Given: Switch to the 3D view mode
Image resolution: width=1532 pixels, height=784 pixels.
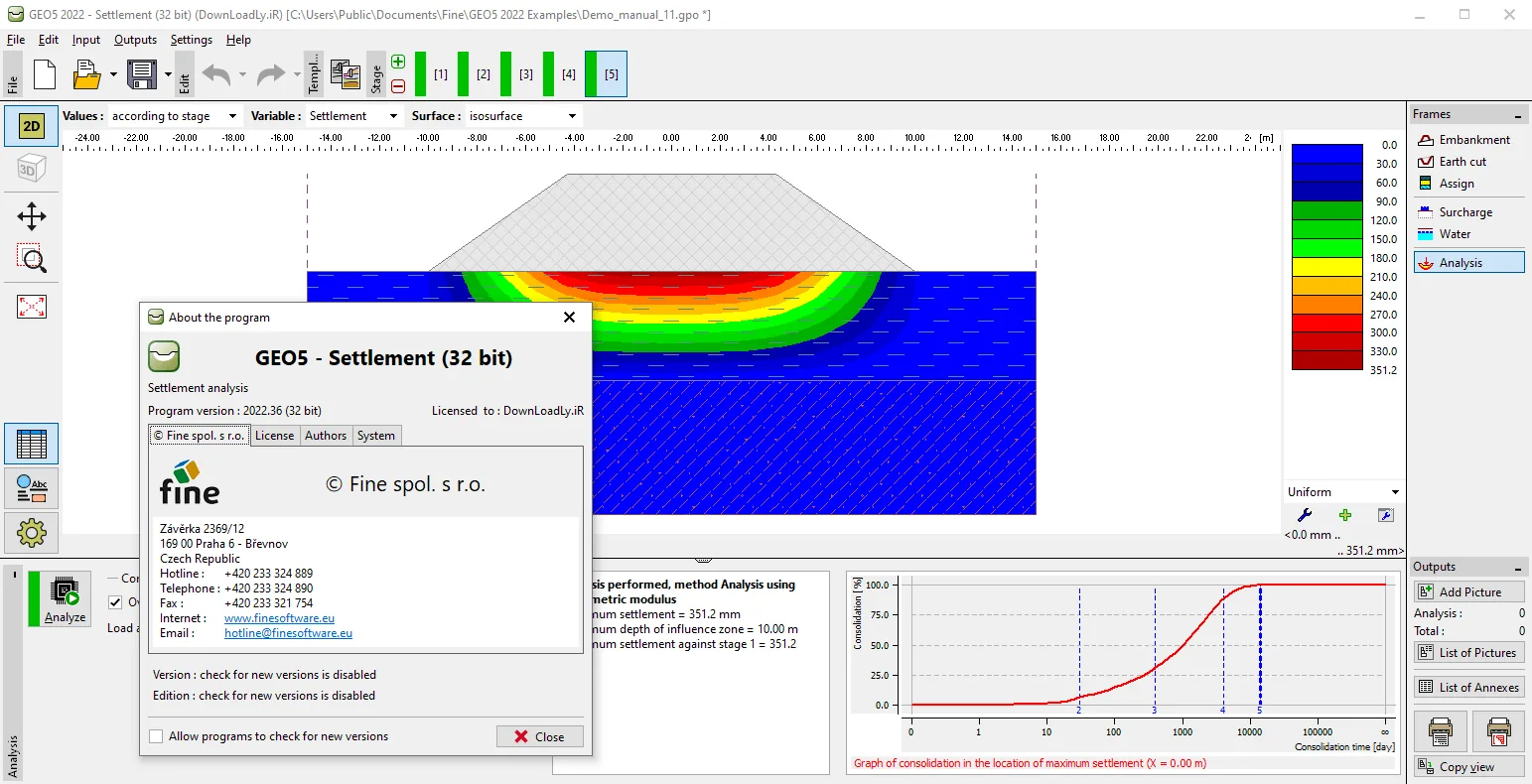Looking at the screenshot, I should click(x=32, y=169).
